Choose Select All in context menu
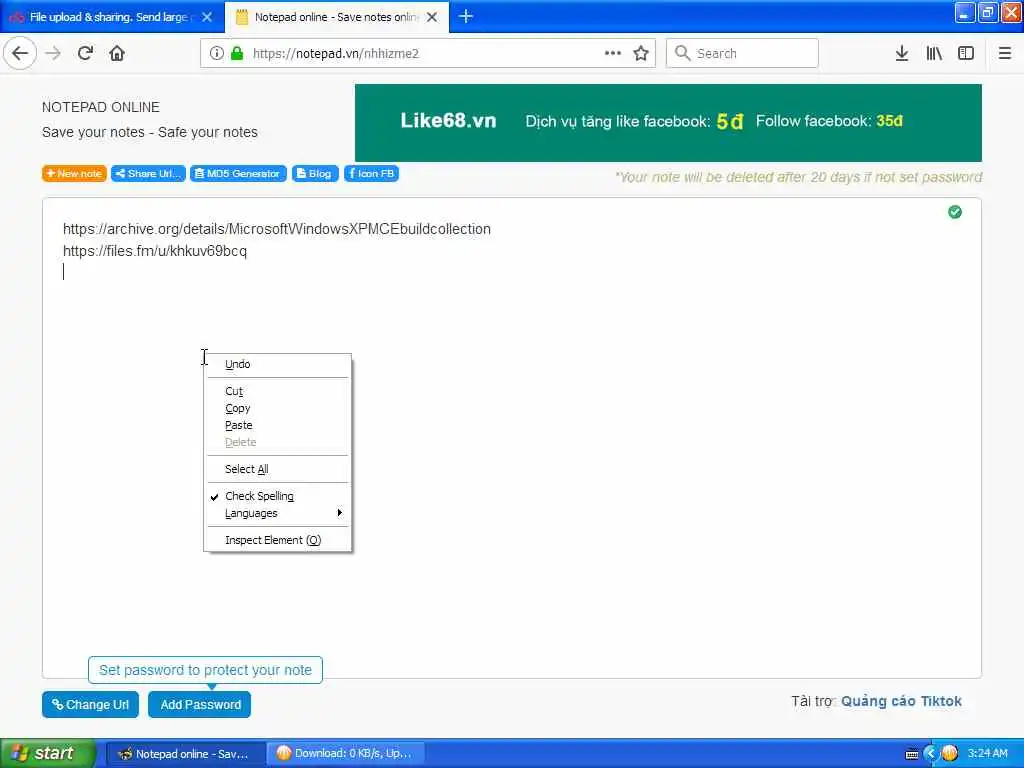 click(x=278, y=469)
